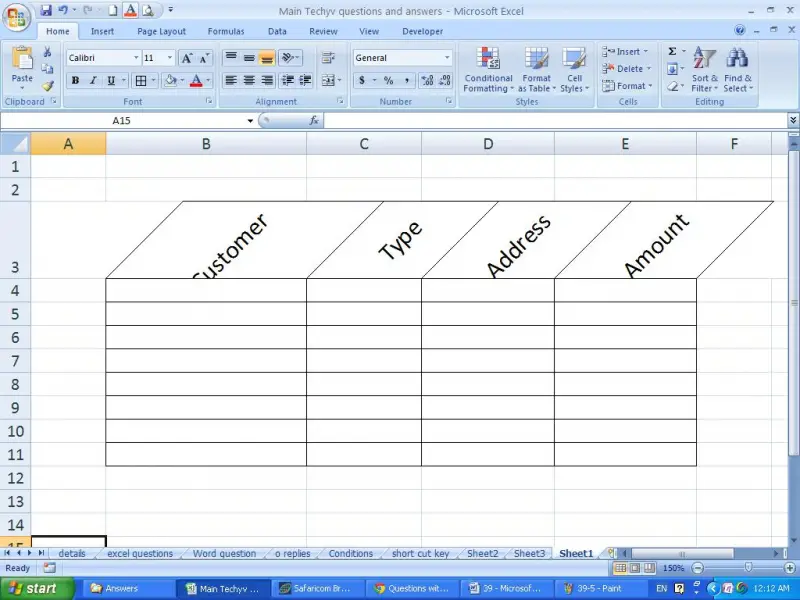Viewport: 800px width, 600px height.
Task: Apply Fill Color bucket
Action: click(170, 81)
